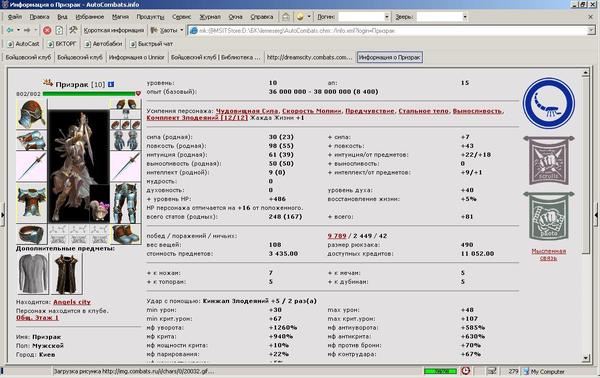Viewport: 600px width, 378px height.
Task: Click the leg armor slot icon
Action: [126, 202]
